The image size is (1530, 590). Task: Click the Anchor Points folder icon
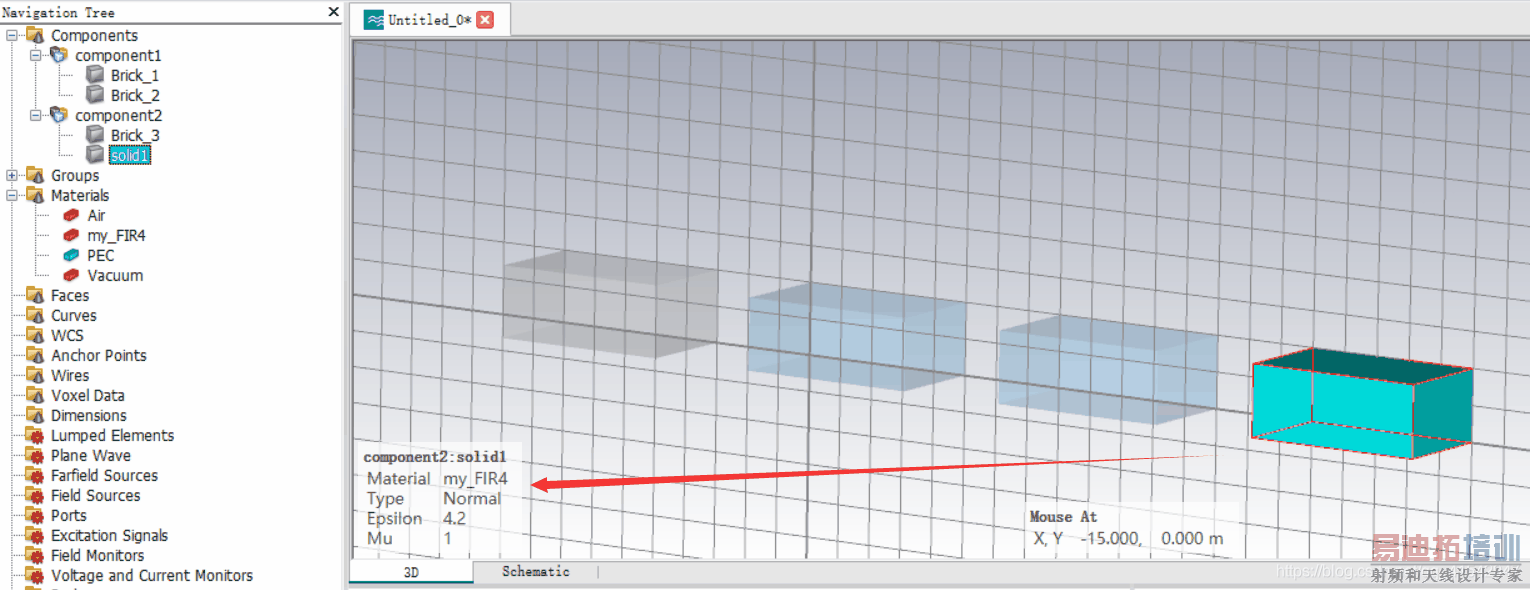pyautogui.click(x=36, y=355)
